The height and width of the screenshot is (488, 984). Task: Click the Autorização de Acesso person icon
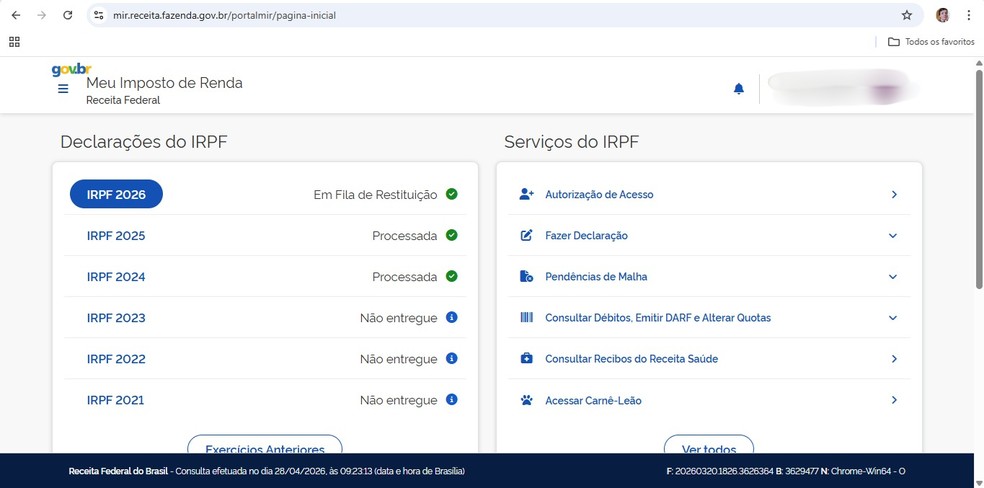pyautogui.click(x=527, y=194)
